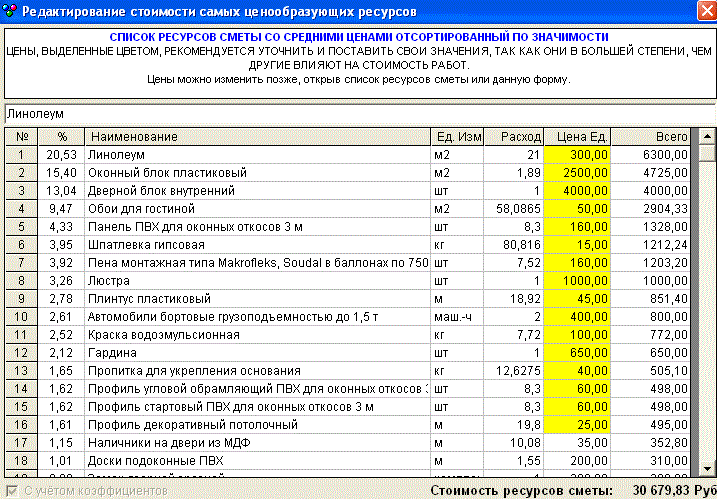Sort by the 'Наименование' column header
This screenshot has width=717, height=499.
pyautogui.click(x=256, y=136)
